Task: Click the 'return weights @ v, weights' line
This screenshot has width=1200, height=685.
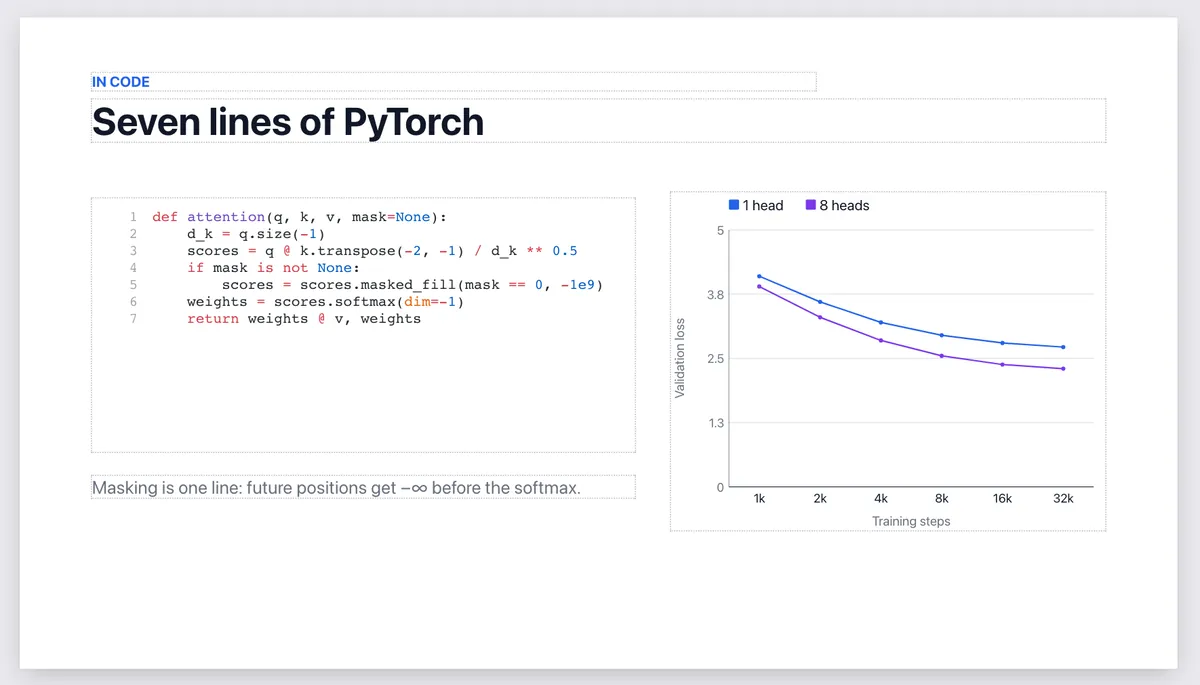Action: 304,318
